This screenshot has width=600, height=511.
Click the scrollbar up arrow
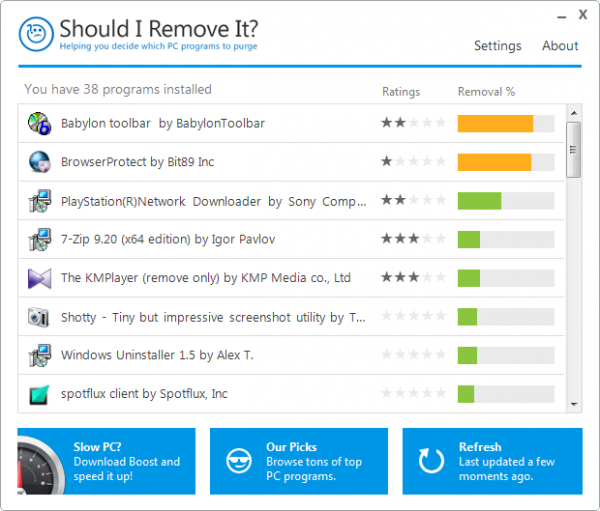(574, 113)
